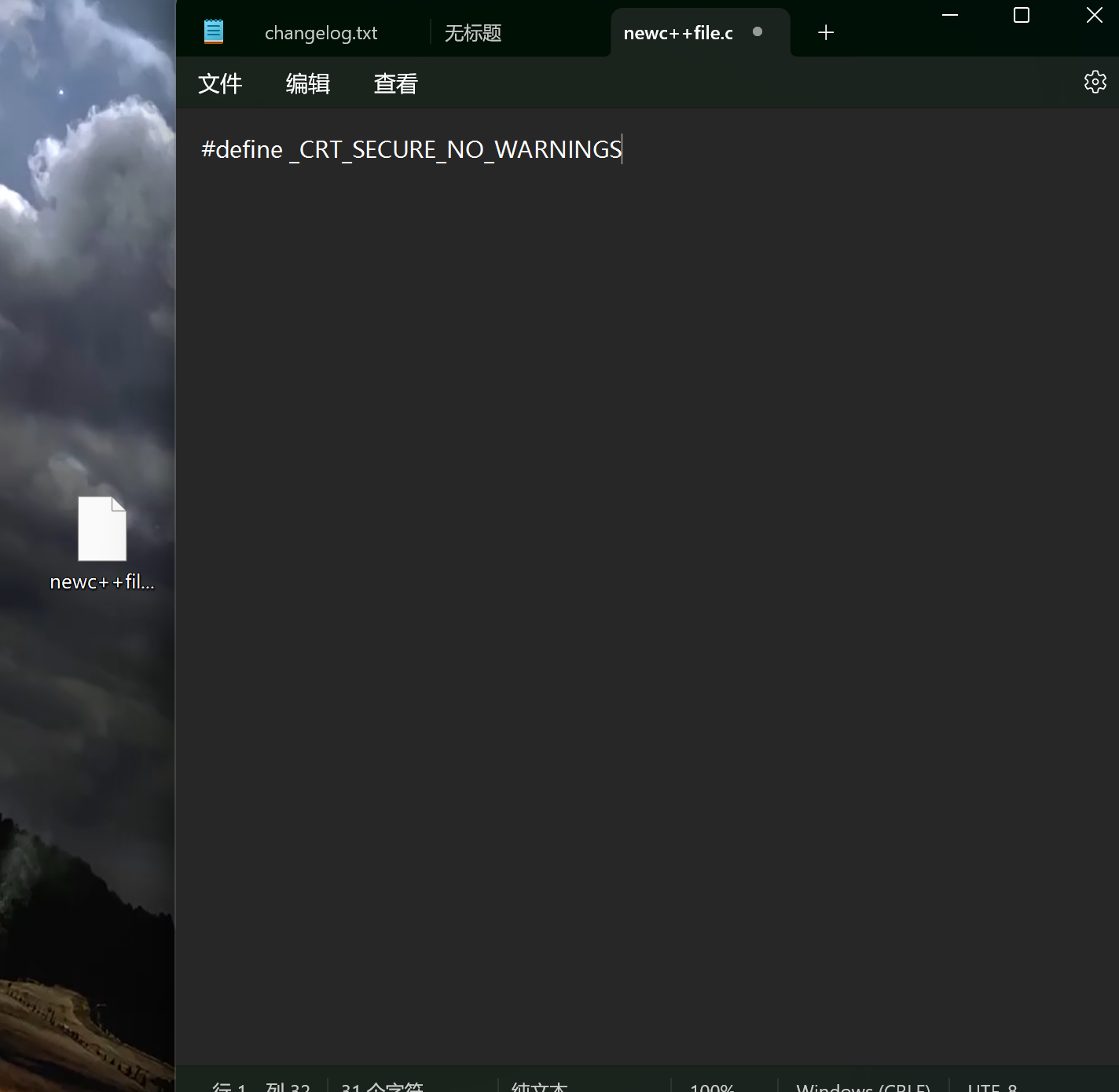This screenshot has width=1119, height=1092.
Task: Open the 文件 menu
Action: [220, 83]
